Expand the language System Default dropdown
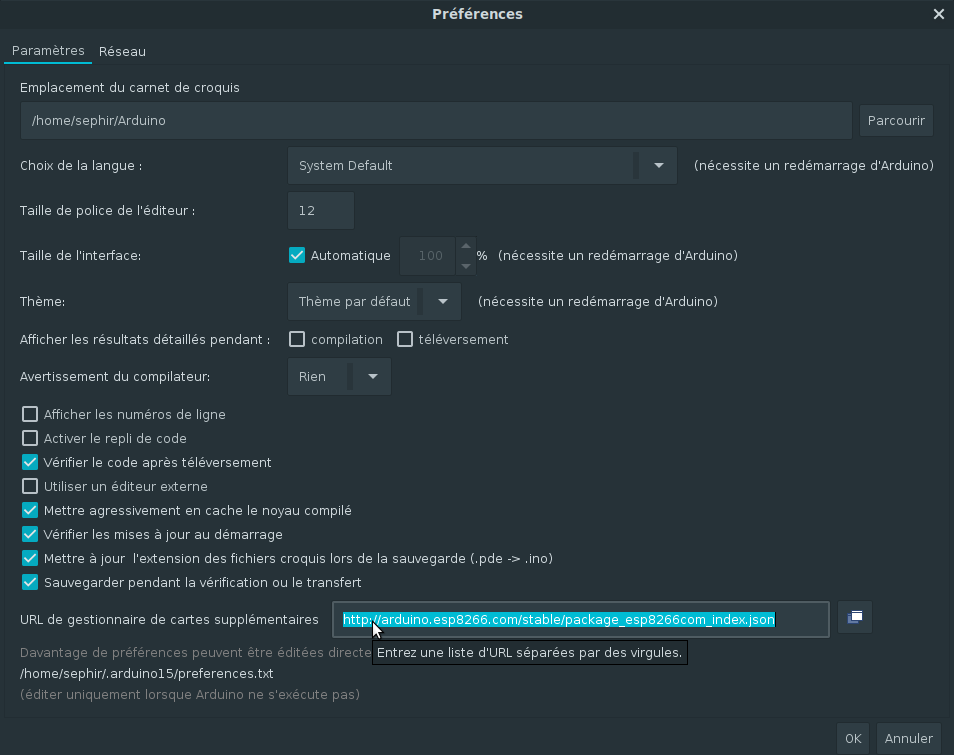Viewport: 954px width, 755px height. 659,166
